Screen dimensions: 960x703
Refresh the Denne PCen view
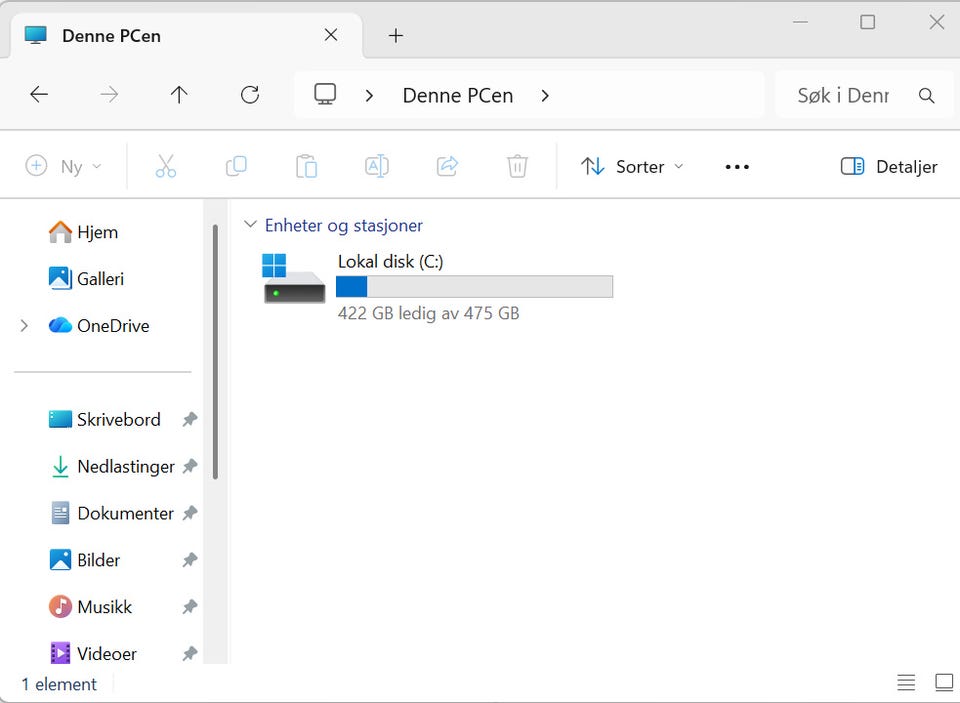pos(250,94)
